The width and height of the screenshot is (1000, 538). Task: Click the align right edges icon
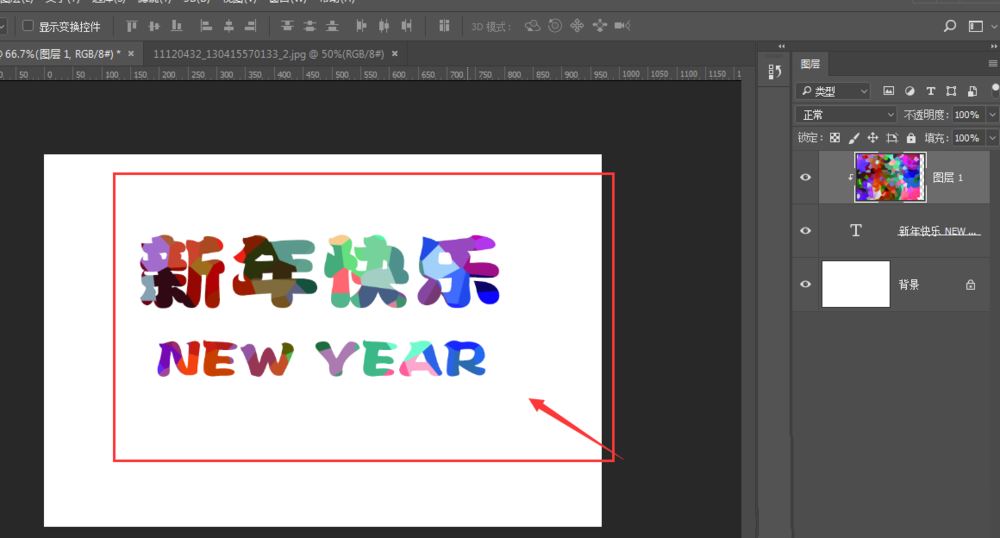(251, 26)
